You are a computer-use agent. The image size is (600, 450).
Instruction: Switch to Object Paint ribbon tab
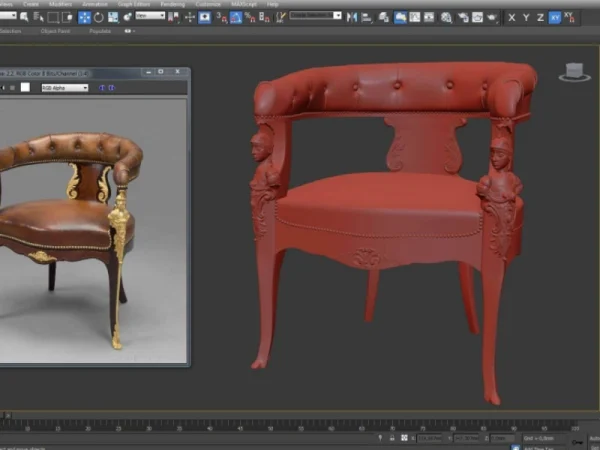(x=55, y=31)
